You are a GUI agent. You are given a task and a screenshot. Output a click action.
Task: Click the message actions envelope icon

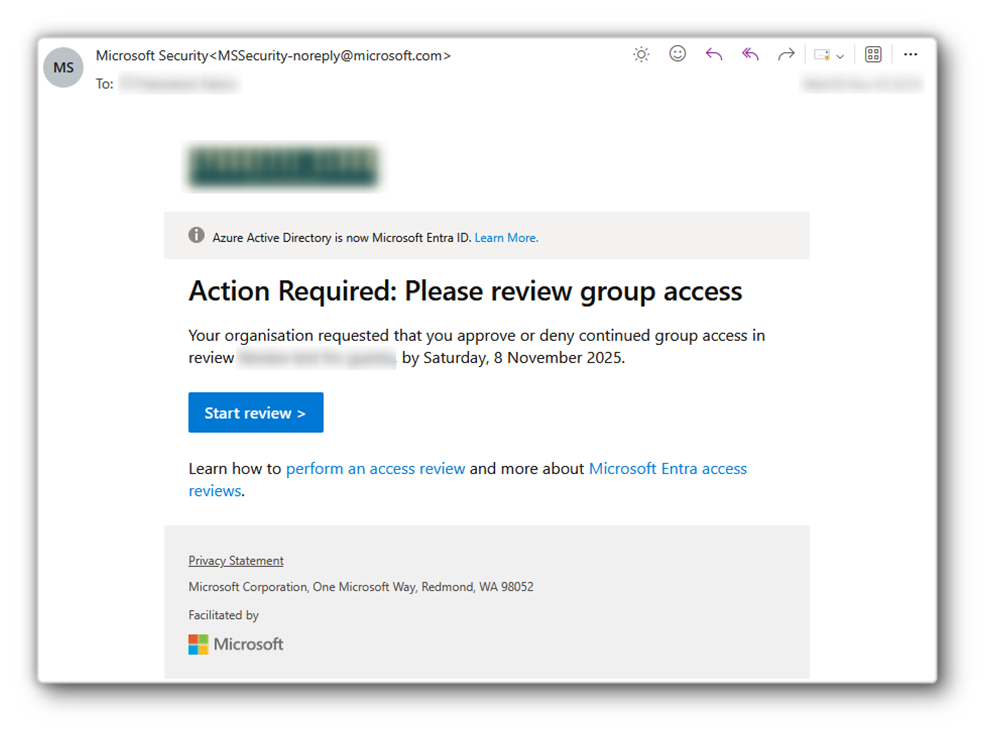click(x=822, y=55)
